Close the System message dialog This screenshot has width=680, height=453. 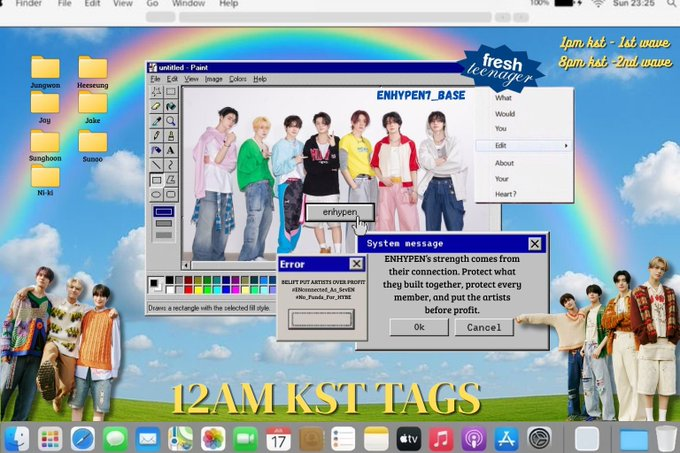pos(535,244)
